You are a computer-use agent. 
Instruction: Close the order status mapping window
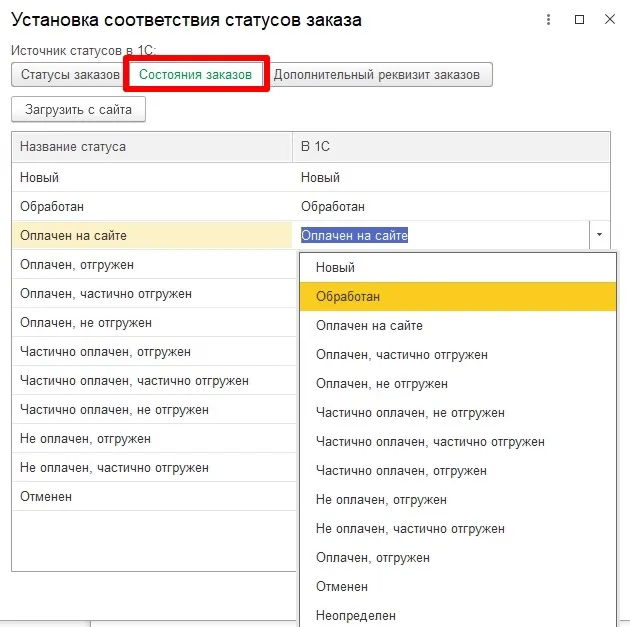[x=610, y=19]
